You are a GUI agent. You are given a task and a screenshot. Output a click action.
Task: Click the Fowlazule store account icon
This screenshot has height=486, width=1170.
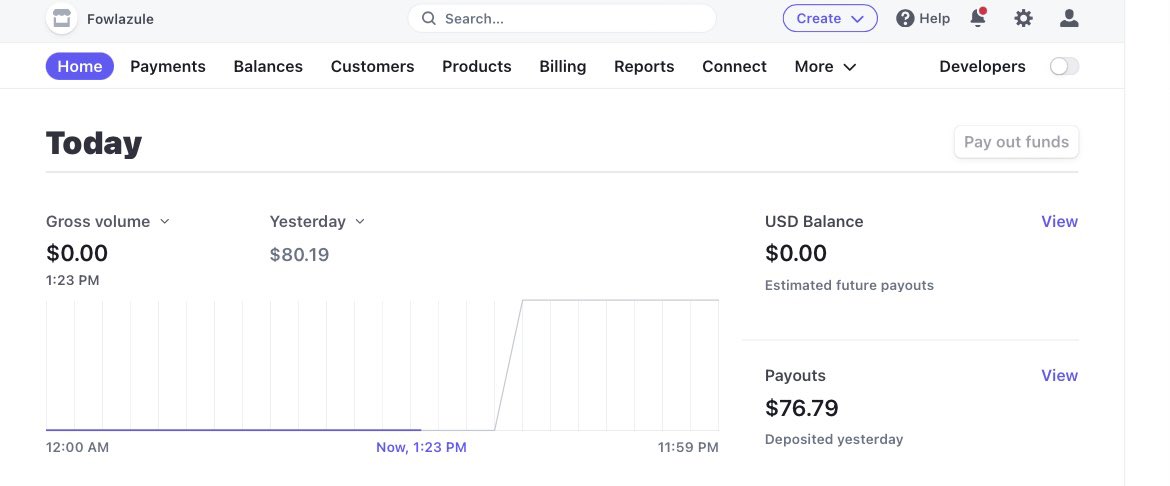[x=62, y=19]
